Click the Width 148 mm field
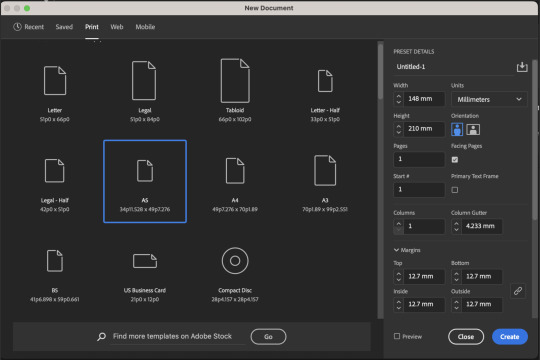 (424, 99)
